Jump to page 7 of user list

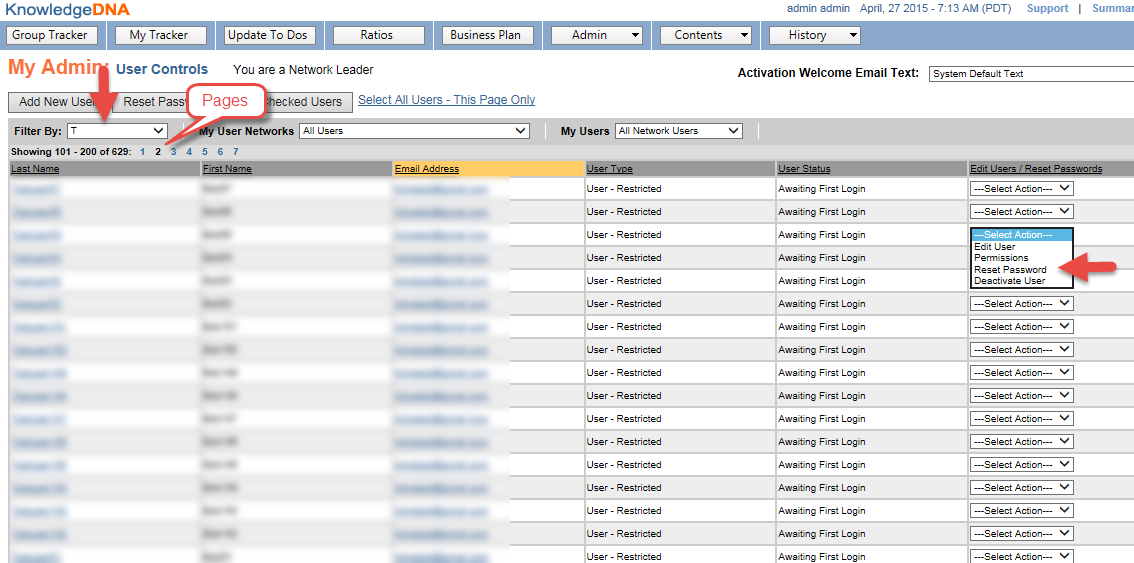pyautogui.click(x=235, y=152)
